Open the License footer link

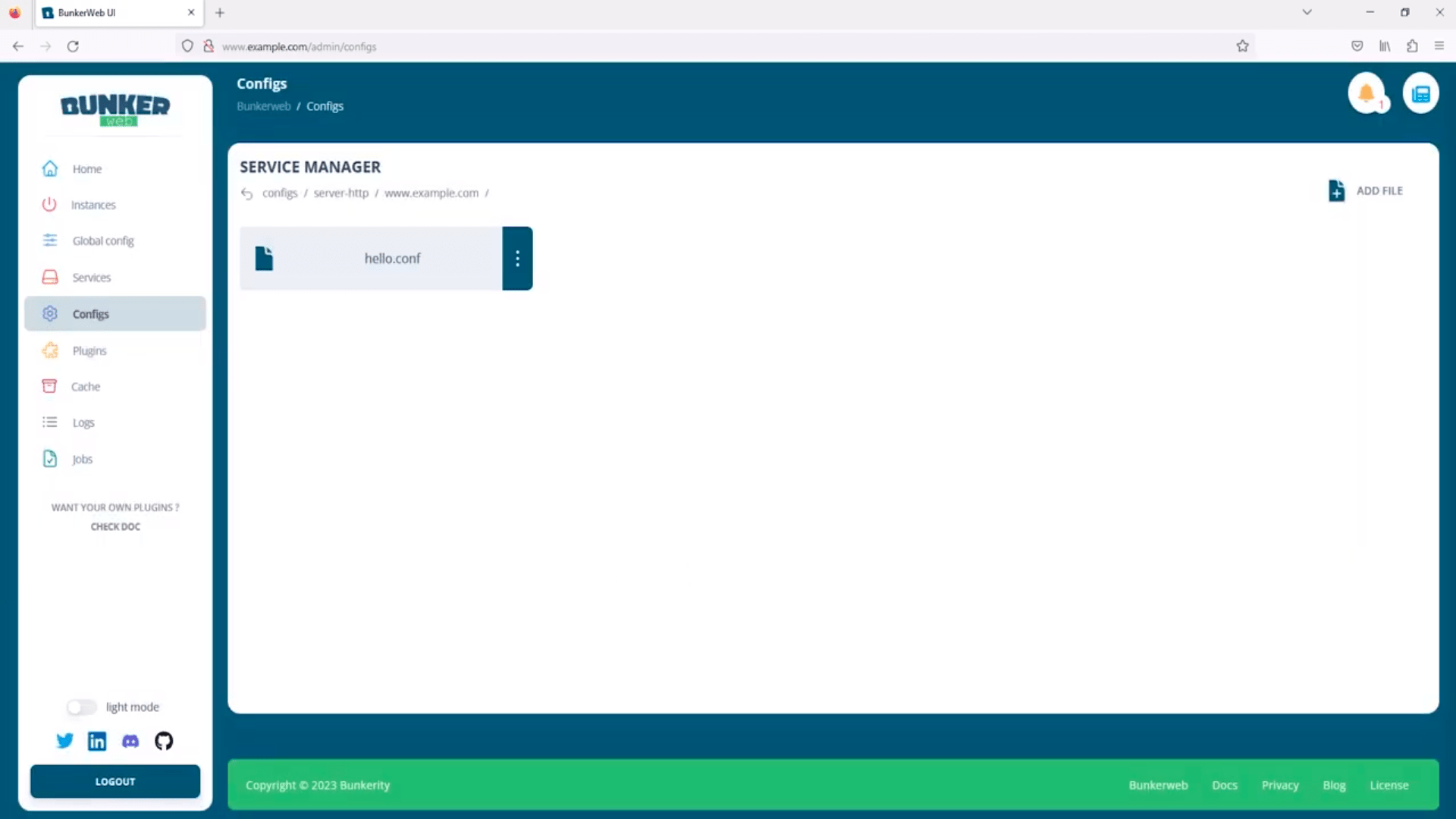(x=1389, y=786)
